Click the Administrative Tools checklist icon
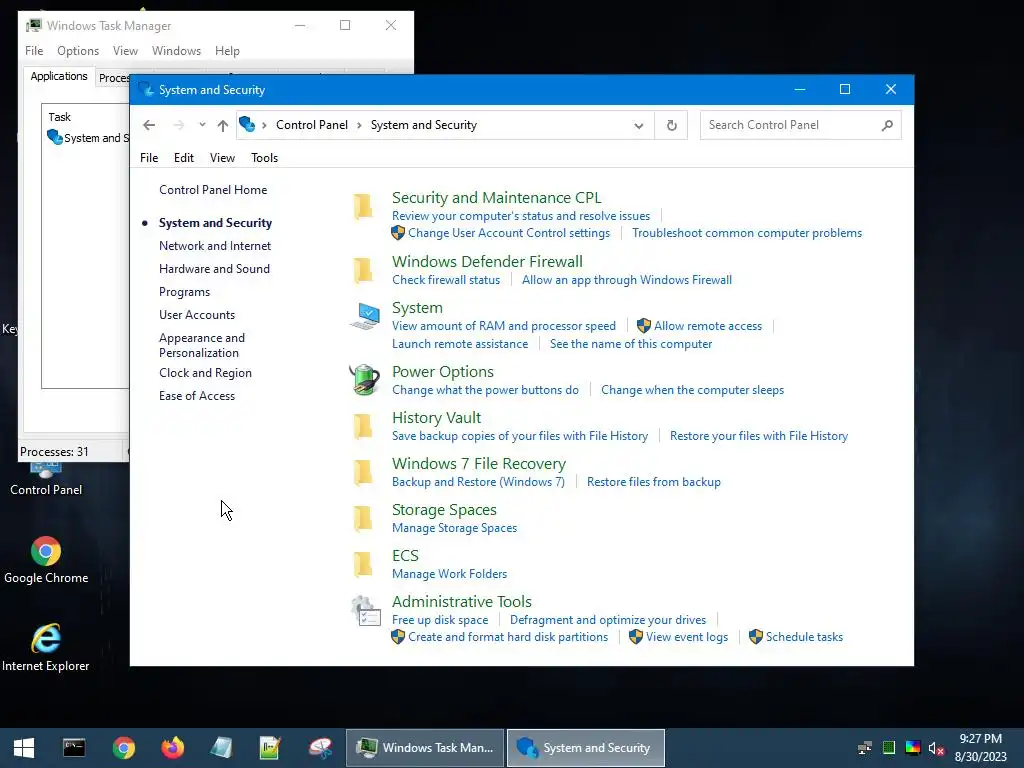The width and height of the screenshot is (1024, 768). tap(365, 611)
